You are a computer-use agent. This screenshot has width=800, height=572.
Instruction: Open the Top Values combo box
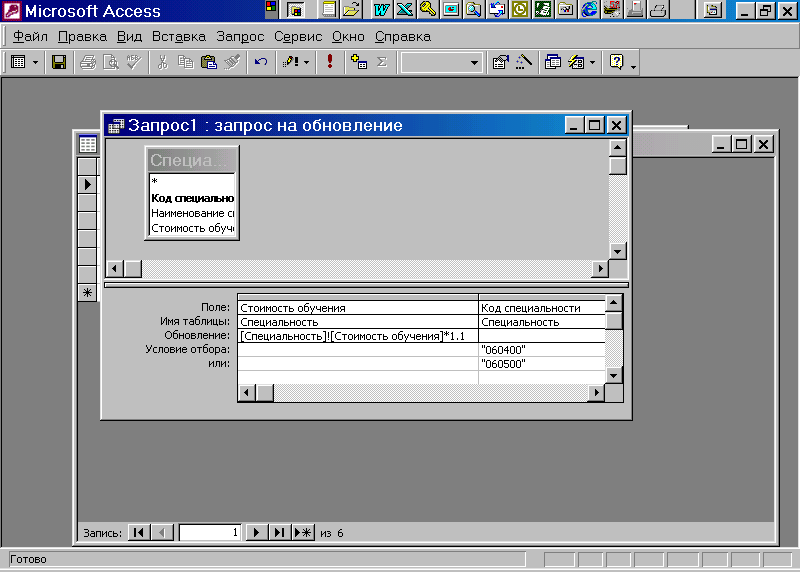tap(441, 63)
